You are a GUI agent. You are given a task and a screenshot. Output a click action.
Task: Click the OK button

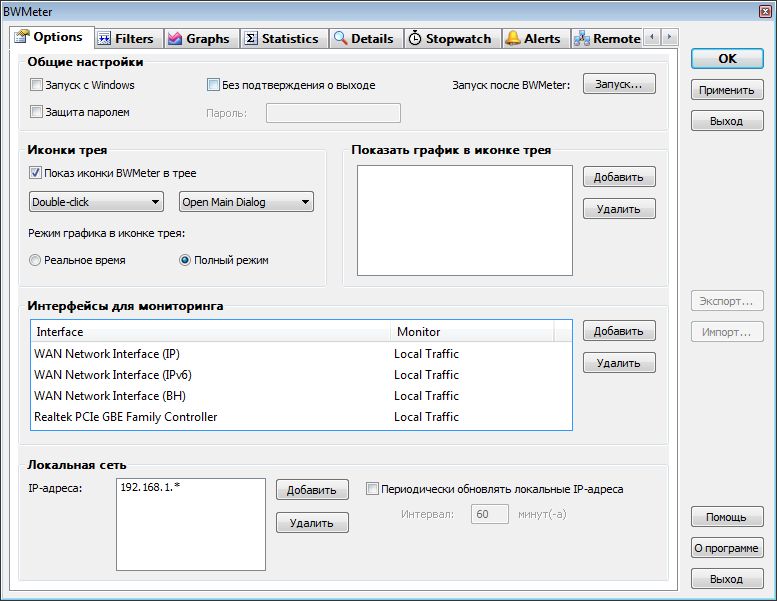pyautogui.click(x=727, y=58)
